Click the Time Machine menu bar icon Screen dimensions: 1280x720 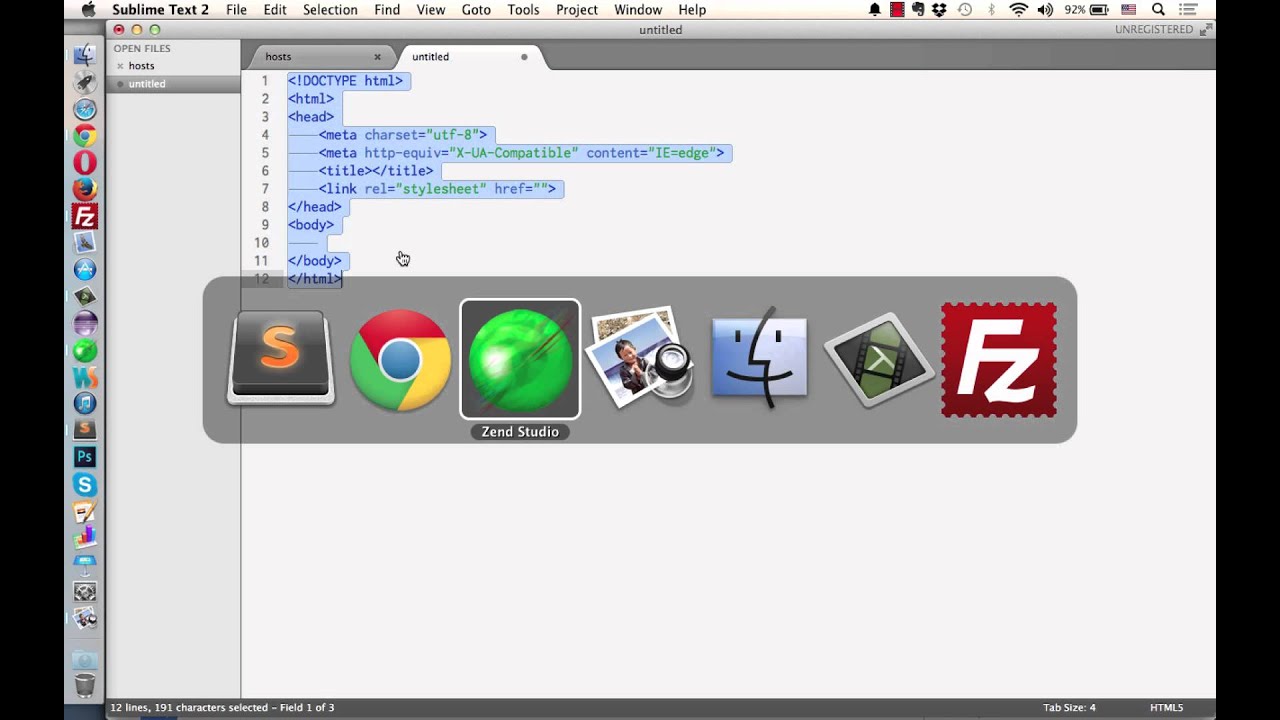[965, 9]
